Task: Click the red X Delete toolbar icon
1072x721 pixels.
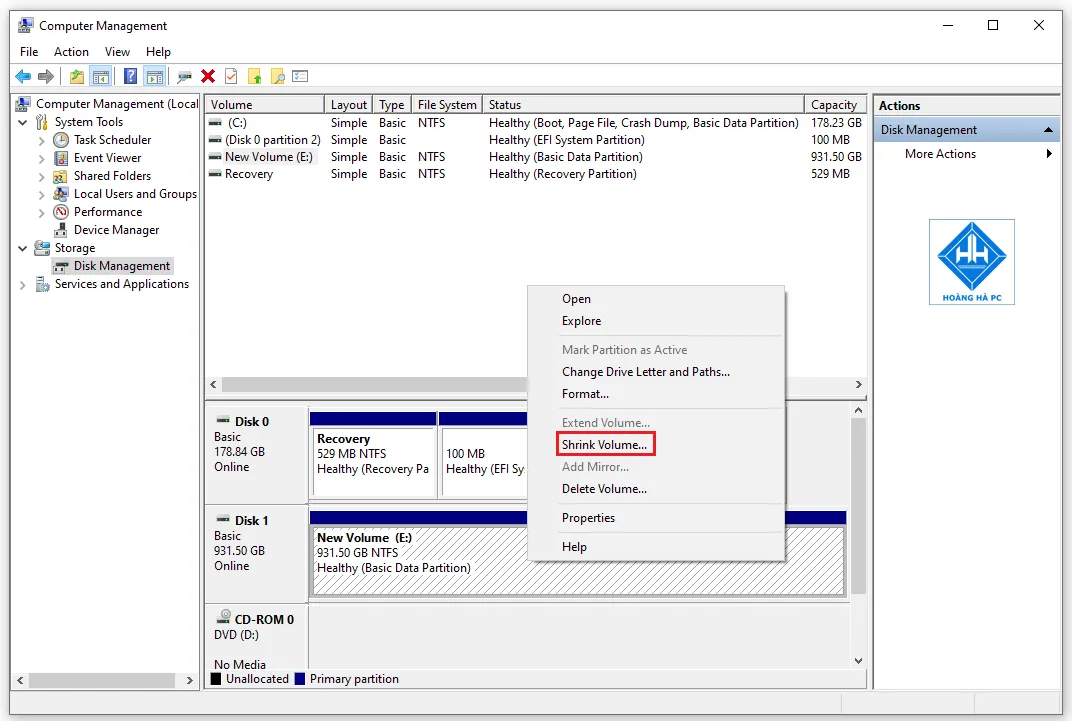Action: click(208, 77)
